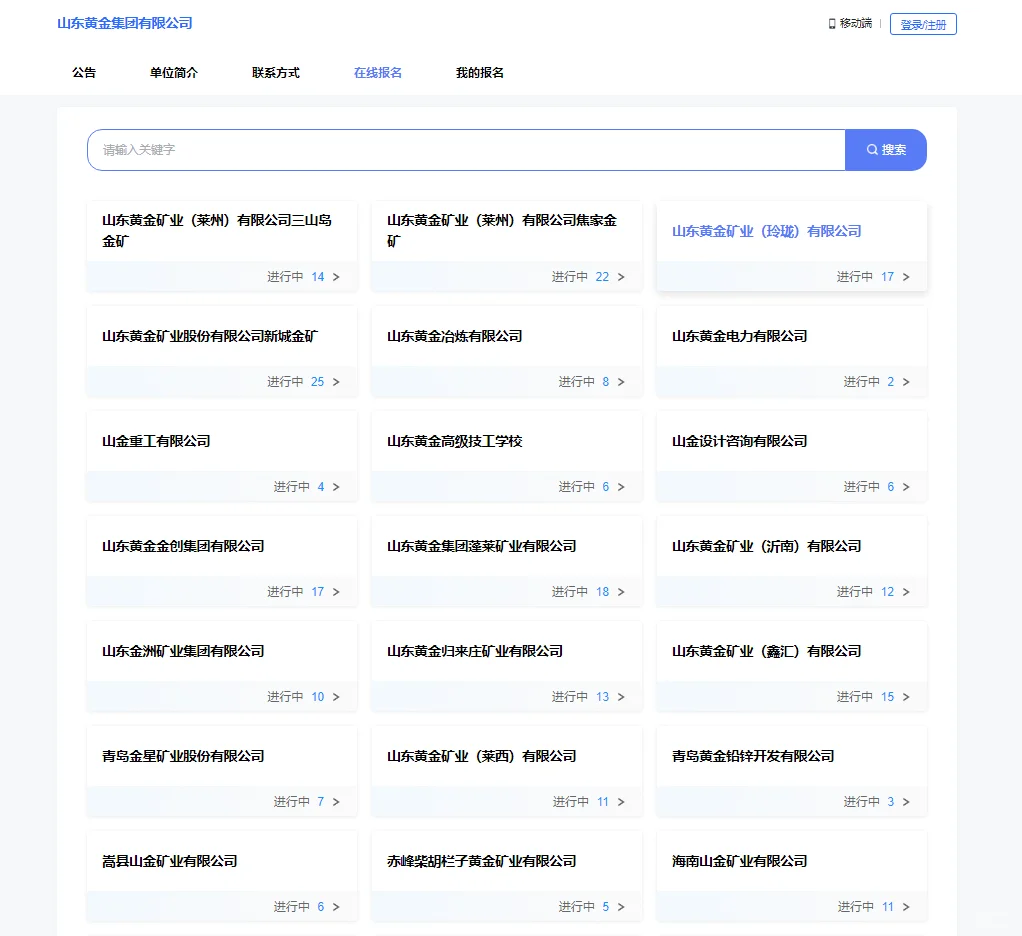Click the 进行中 10 count for 金洲矿业
The height and width of the screenshot is (936, 1022).
(295, 697)
